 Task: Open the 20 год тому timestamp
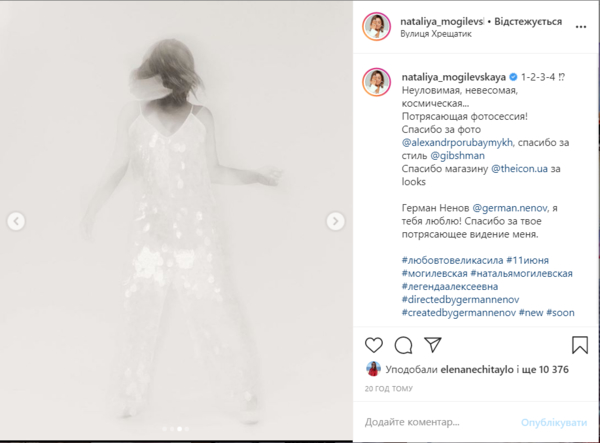click(388, 389)
